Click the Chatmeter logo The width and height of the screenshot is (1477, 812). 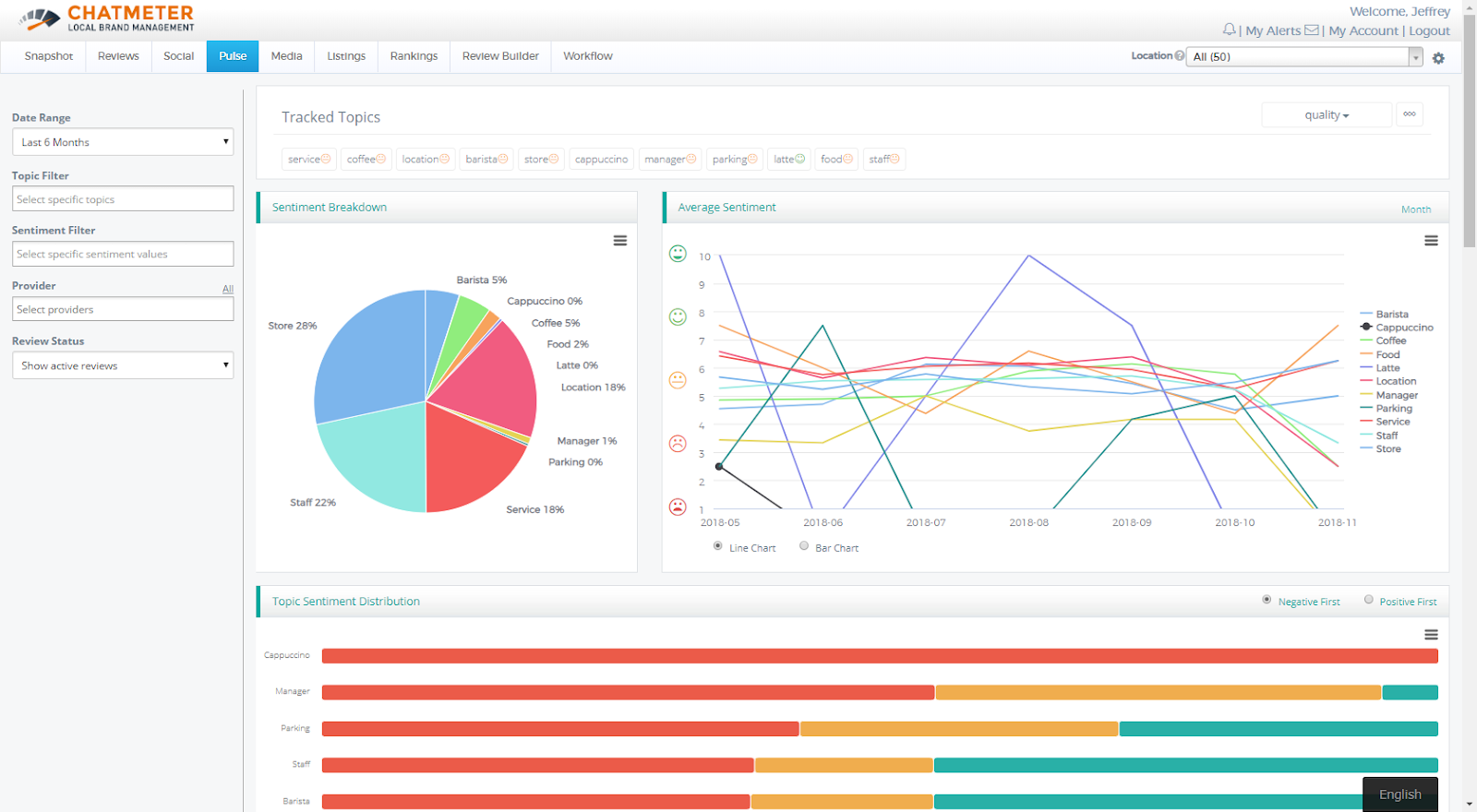click(106, 18)
